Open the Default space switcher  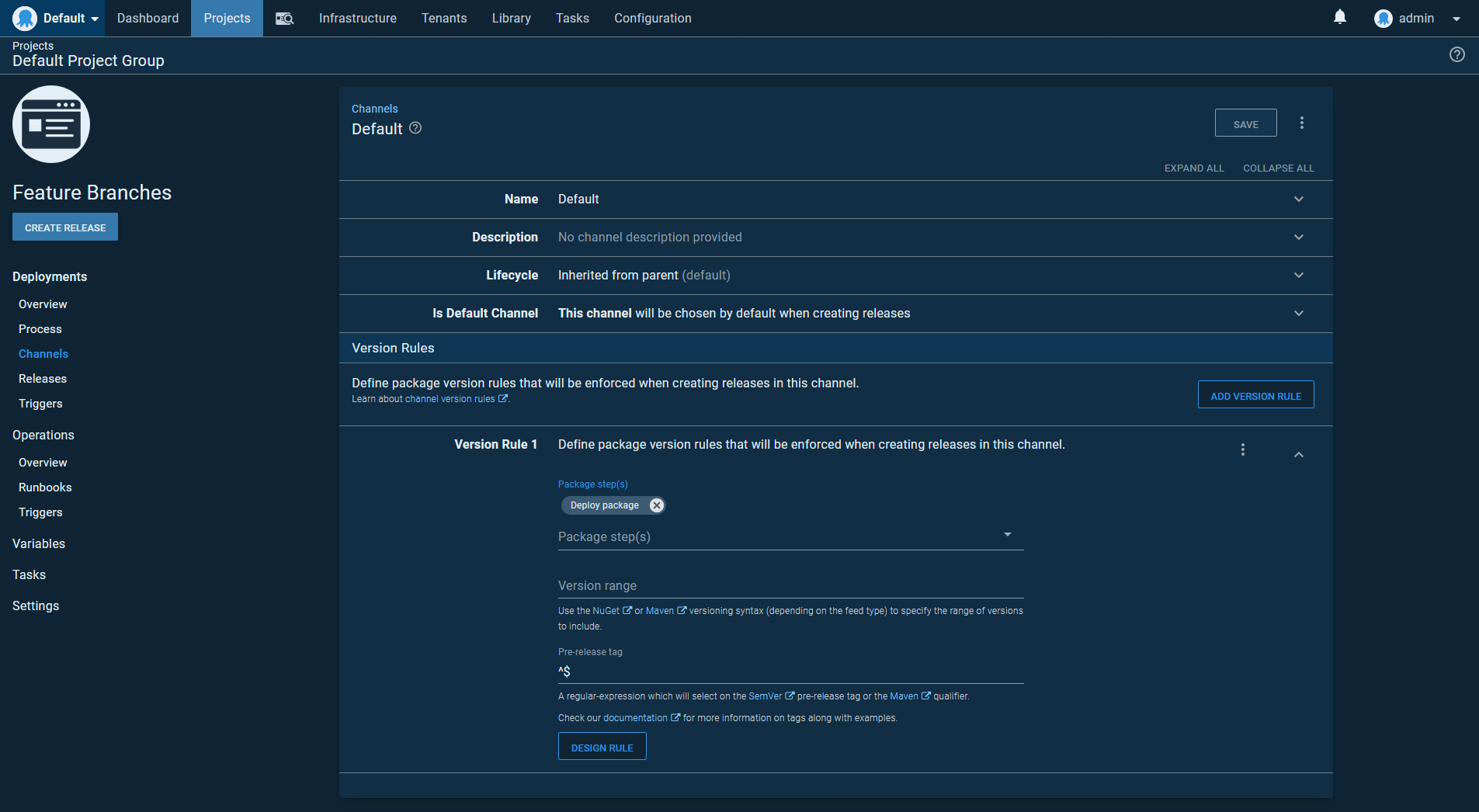point(57,19)
